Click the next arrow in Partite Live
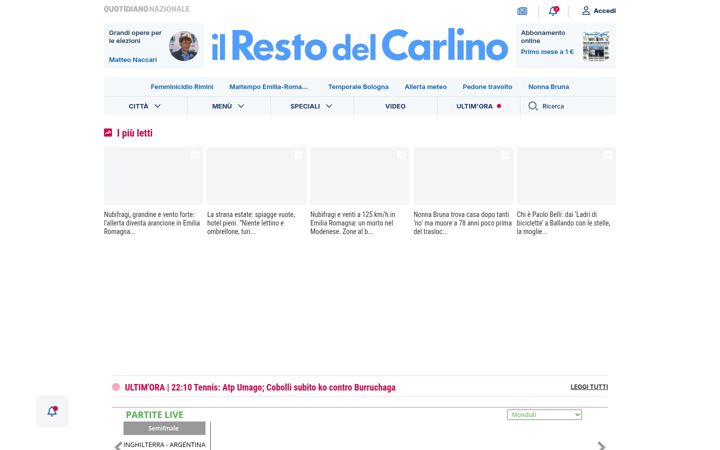 coord(602,445)
